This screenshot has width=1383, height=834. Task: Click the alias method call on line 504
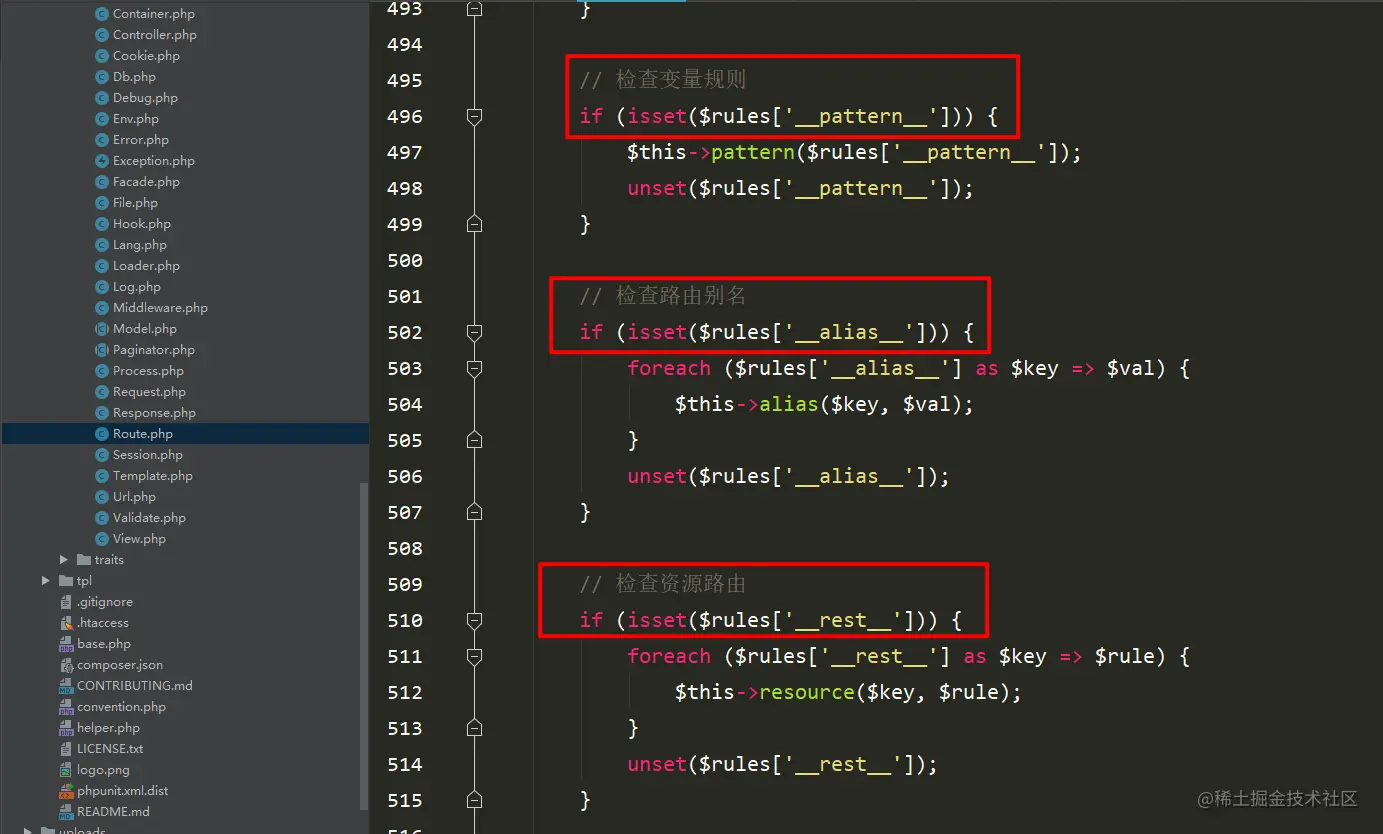point(789,404)
